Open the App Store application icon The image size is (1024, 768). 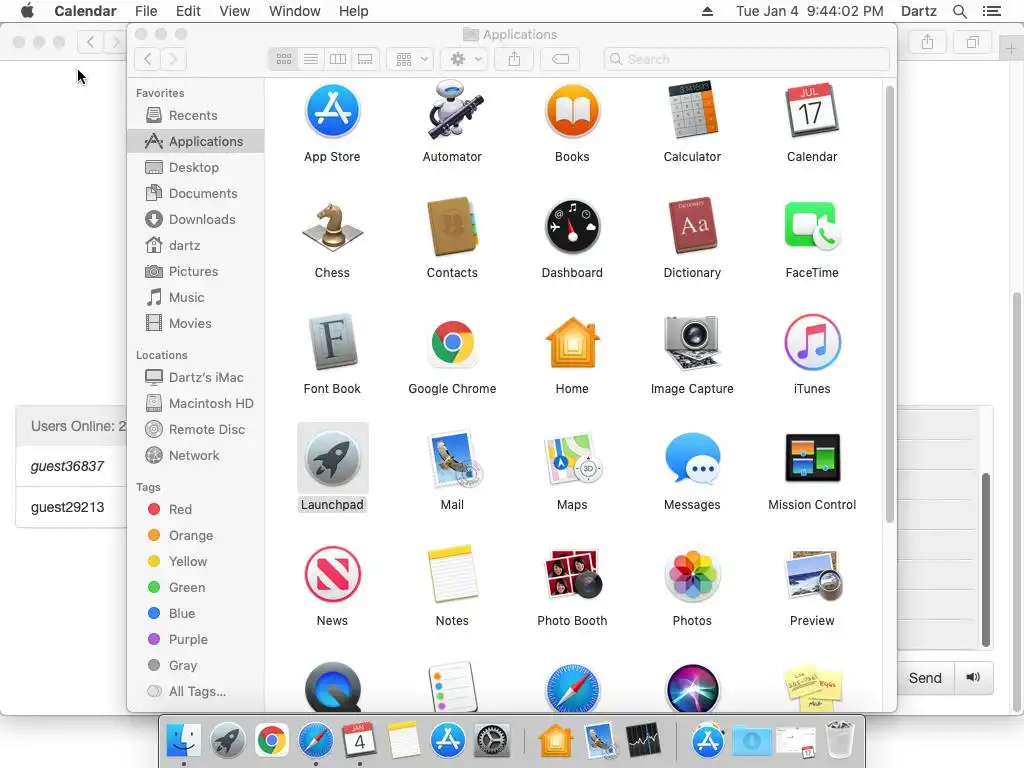click(x=332, y=111)
